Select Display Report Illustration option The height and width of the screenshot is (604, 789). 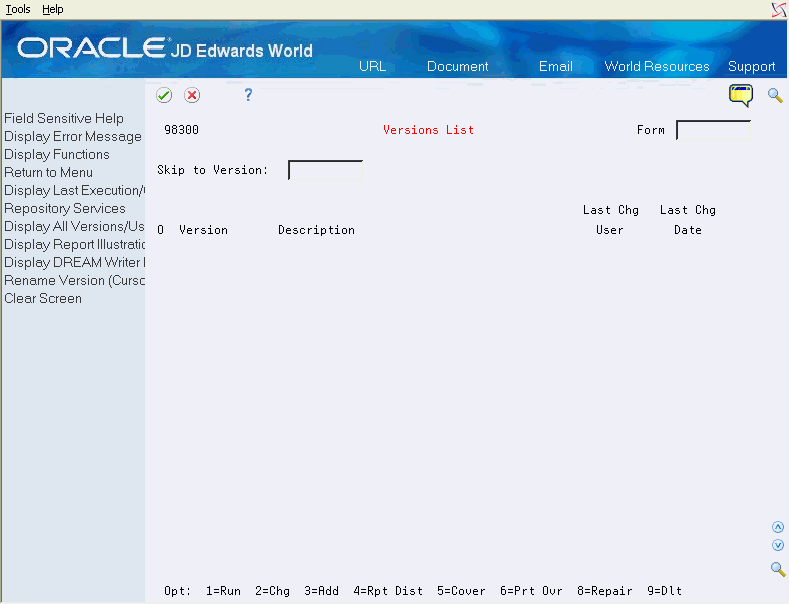pyautogui.click(x=74, y=245)
